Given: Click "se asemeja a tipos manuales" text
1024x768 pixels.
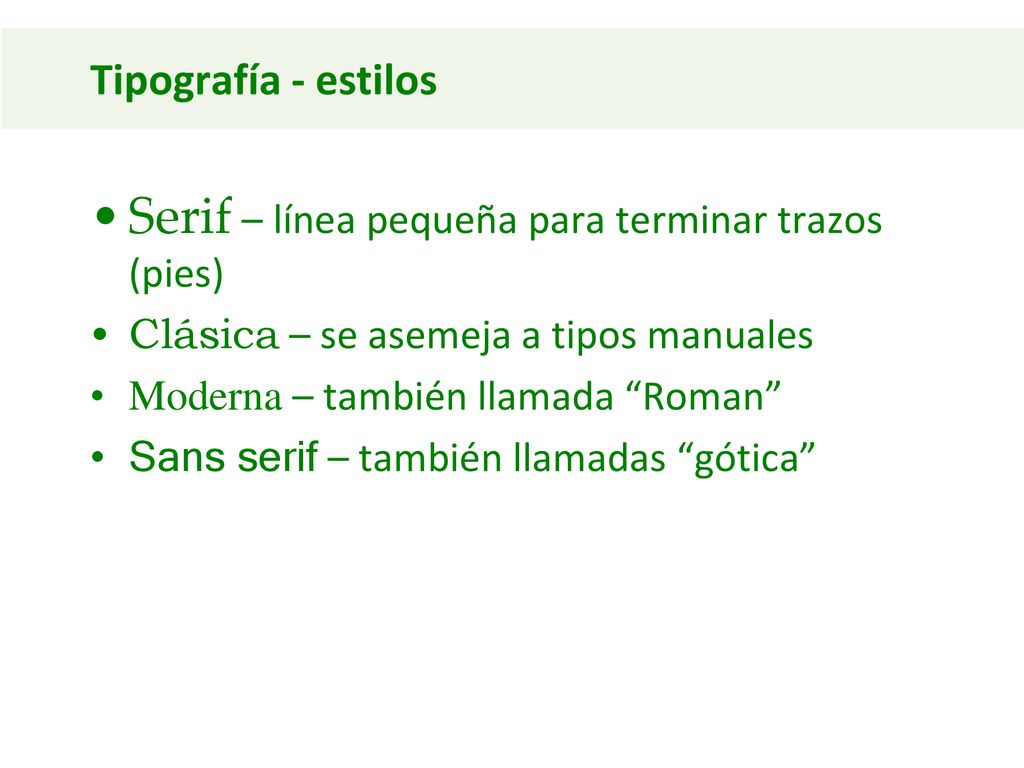Looking at the screenshot, I should 566,336.
